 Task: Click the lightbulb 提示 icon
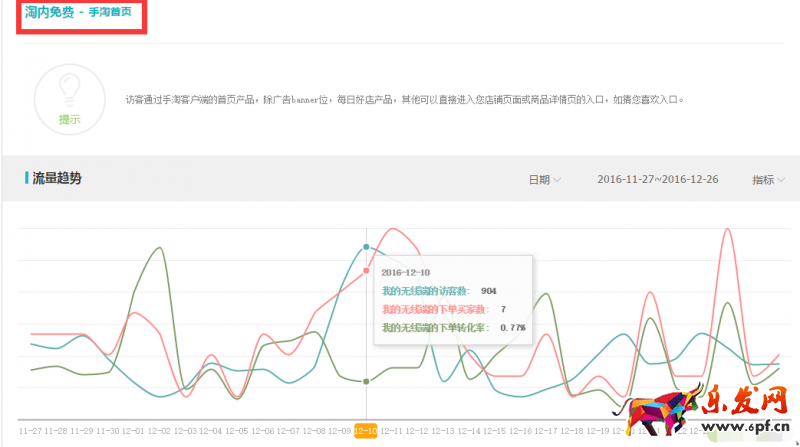tap(70, 97)
